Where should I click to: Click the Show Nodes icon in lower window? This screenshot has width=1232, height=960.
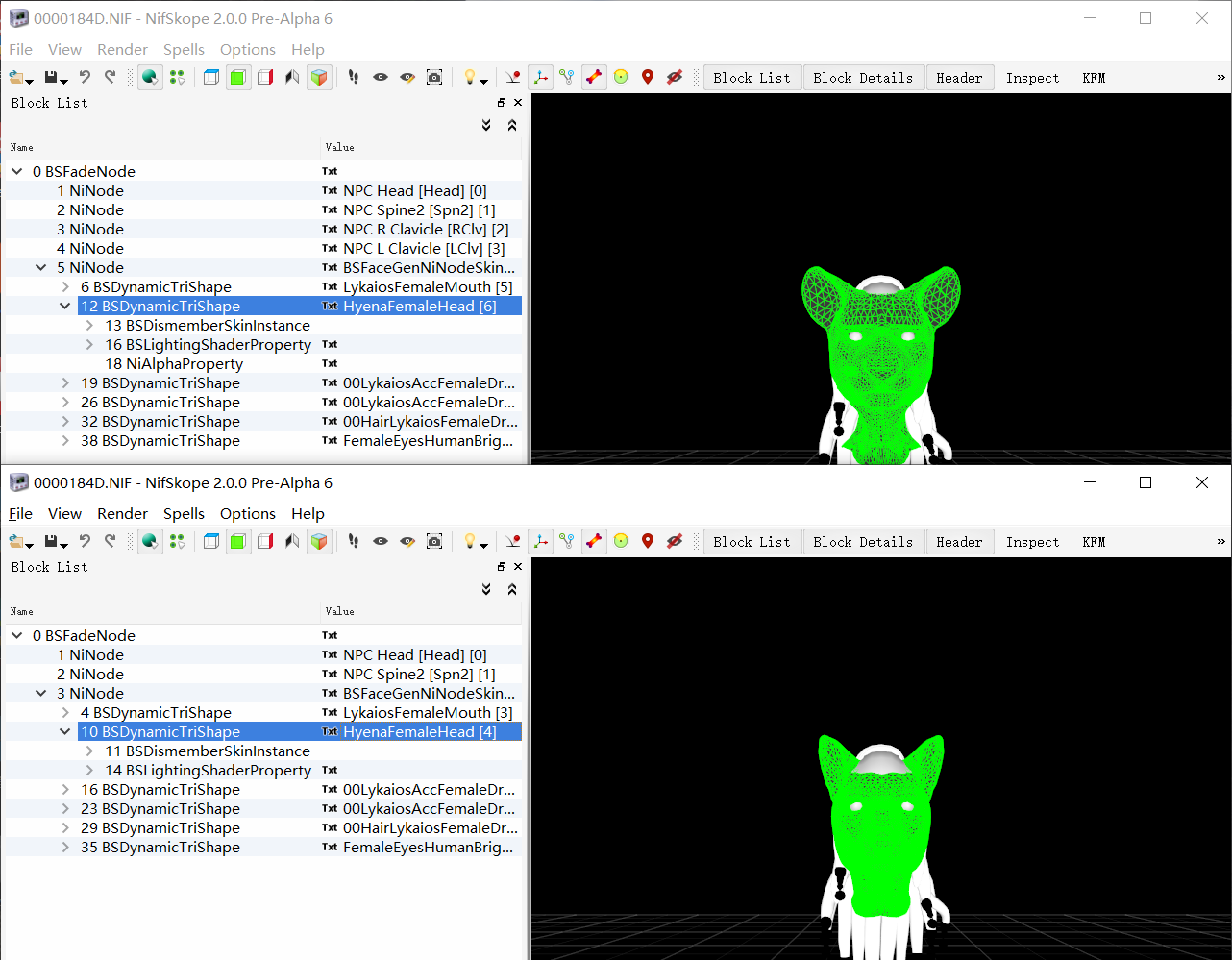tap(567, 542)
